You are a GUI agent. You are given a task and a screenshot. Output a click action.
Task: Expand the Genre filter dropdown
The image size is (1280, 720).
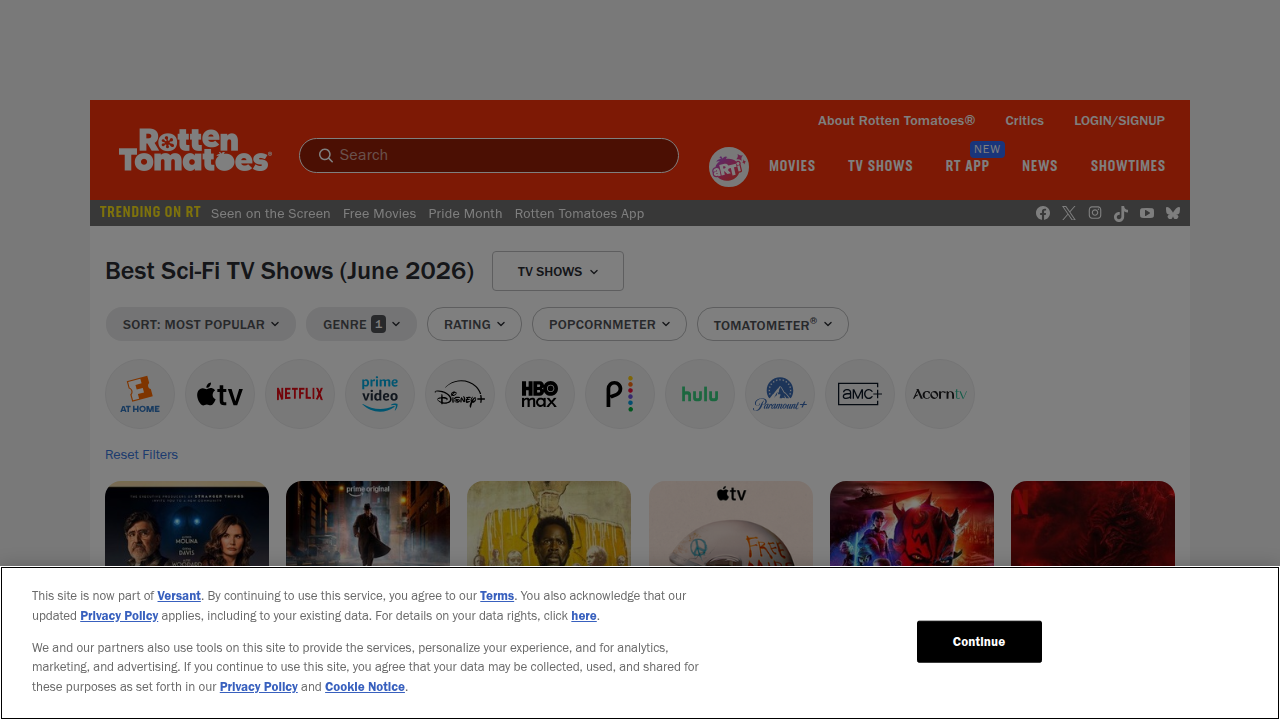point(361,324)
